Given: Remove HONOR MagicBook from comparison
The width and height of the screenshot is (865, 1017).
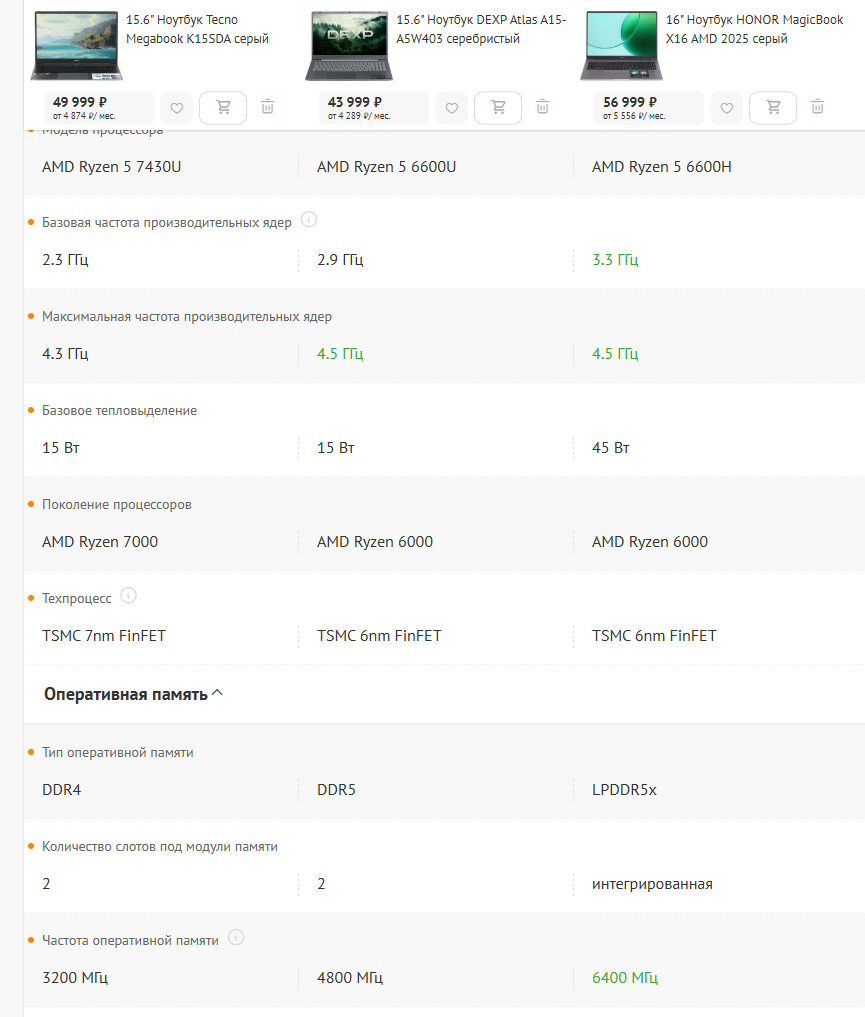Looking at the screenshot, I should click(x=818, y=107).
